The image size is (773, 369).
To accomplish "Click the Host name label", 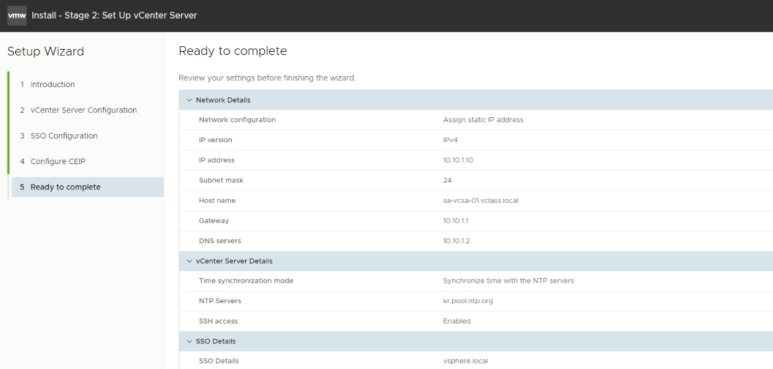I will click(217, 201).
